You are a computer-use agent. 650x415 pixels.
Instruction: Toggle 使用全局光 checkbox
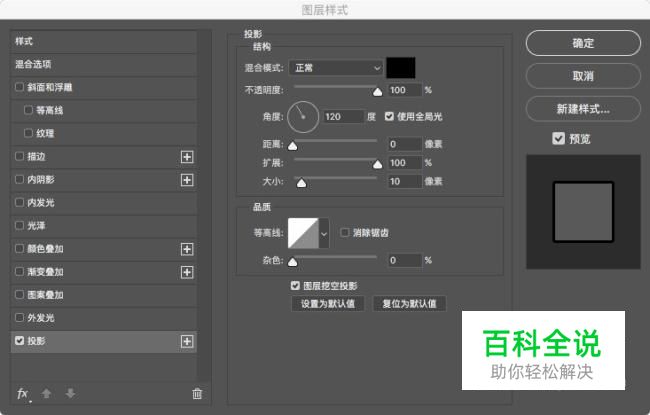point(389,116)
